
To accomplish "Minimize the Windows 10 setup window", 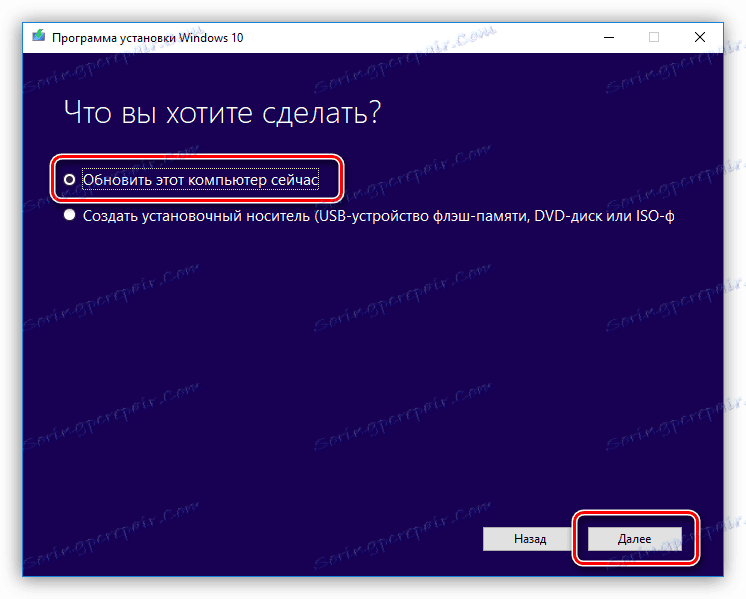I will (x=609, y=37).
